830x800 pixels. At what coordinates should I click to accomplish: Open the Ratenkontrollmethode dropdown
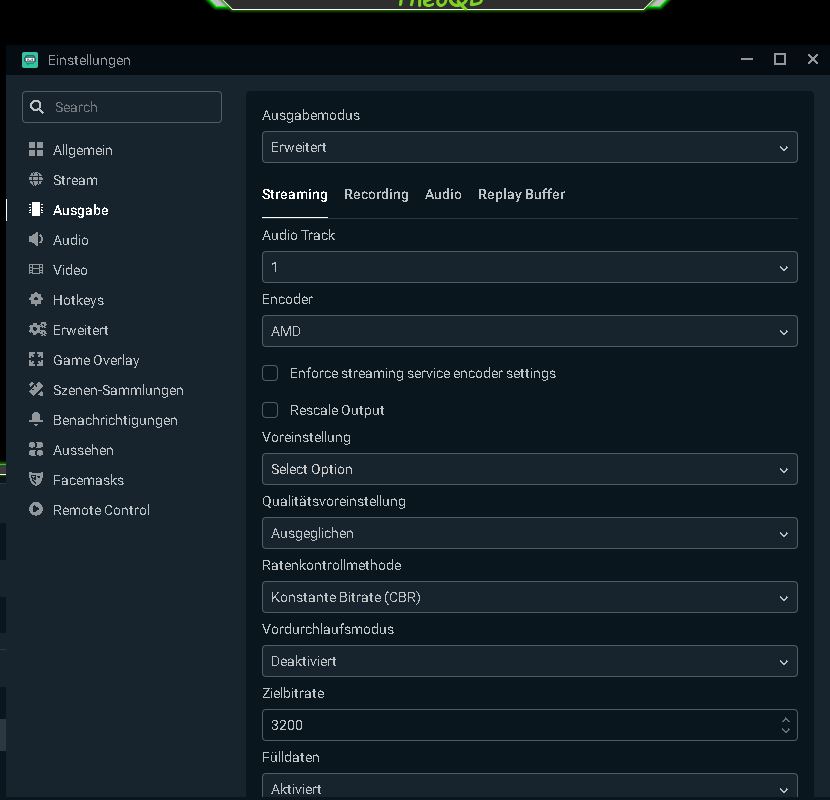529,597
